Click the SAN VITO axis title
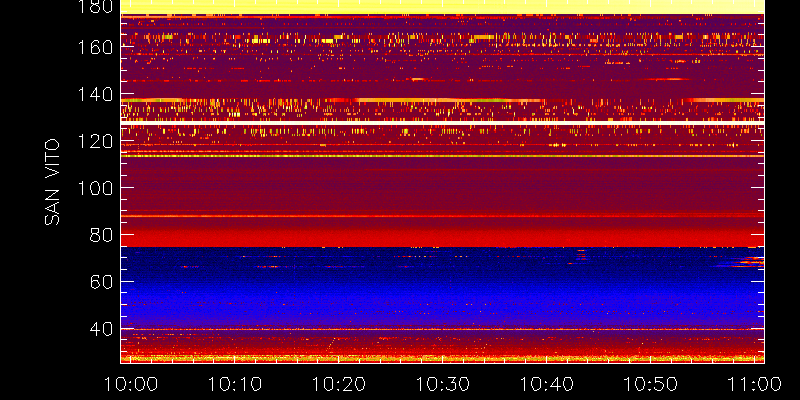 coord(52,182)
